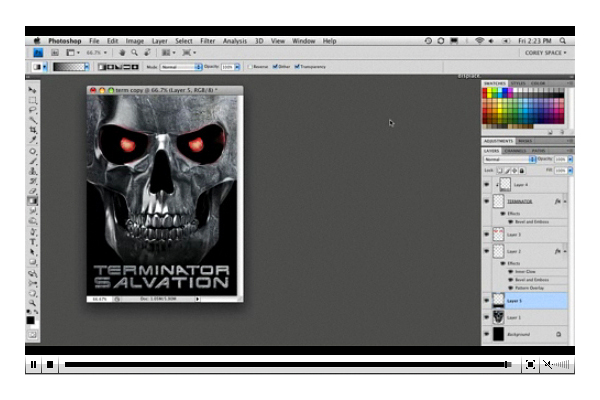This screenshot has width=600, height=400.
Task: Select the Path Selection tool
Action: click(33, 252)
